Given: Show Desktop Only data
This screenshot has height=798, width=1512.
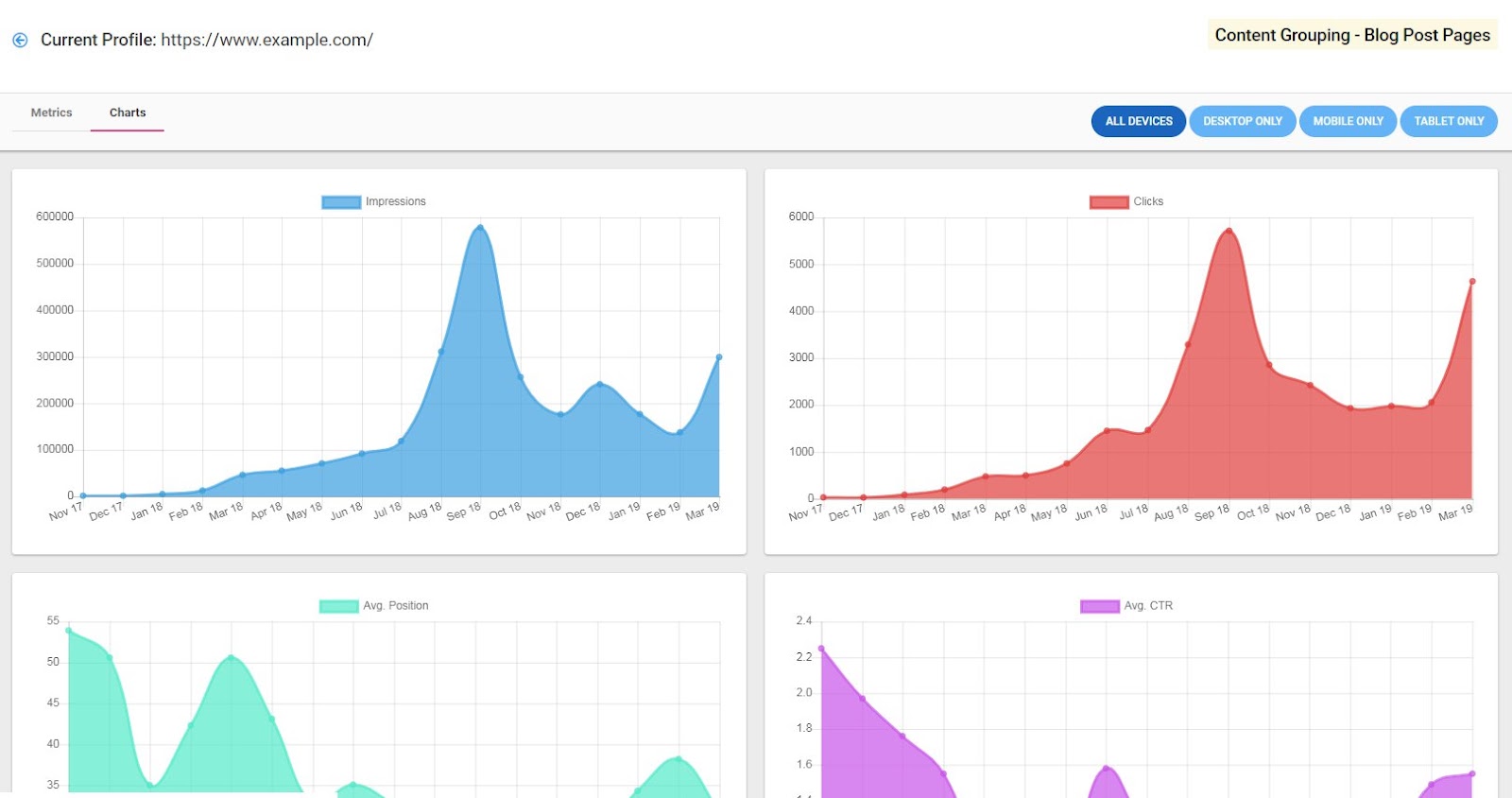Looking at the screenshot, I should (1243, 121).
